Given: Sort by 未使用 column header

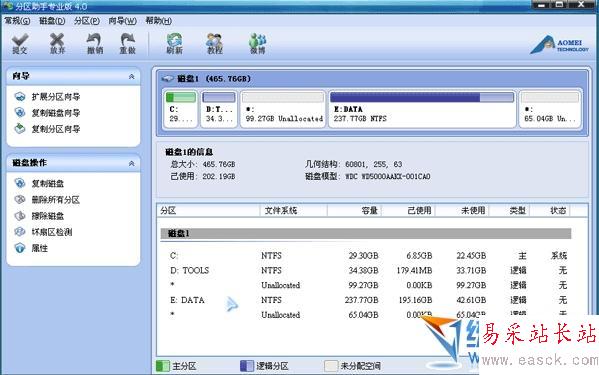Looking at the screenshot, I should 462,210.
